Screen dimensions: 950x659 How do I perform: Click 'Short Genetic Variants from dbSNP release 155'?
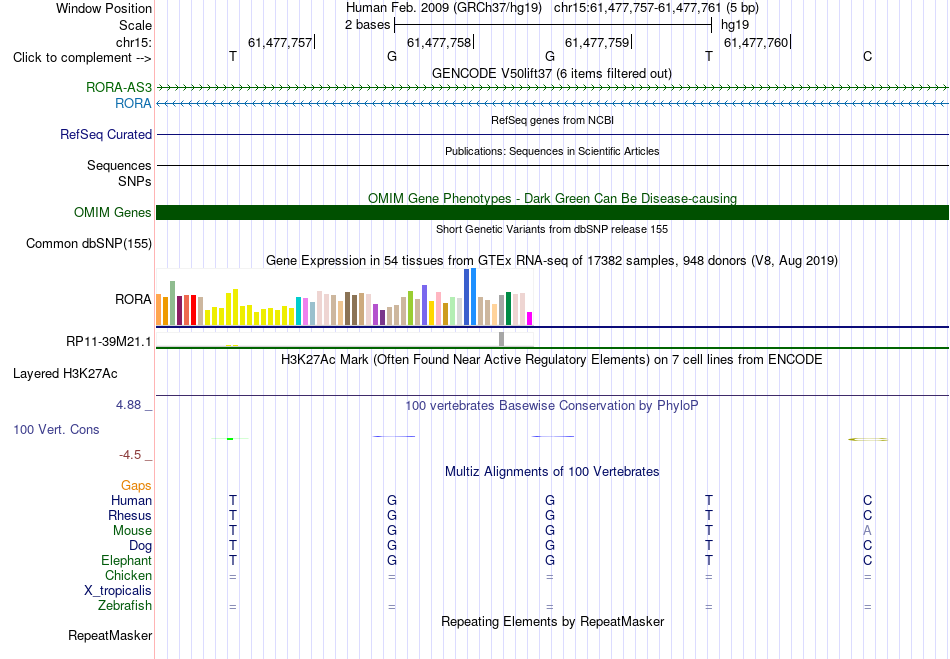point(552,229)
